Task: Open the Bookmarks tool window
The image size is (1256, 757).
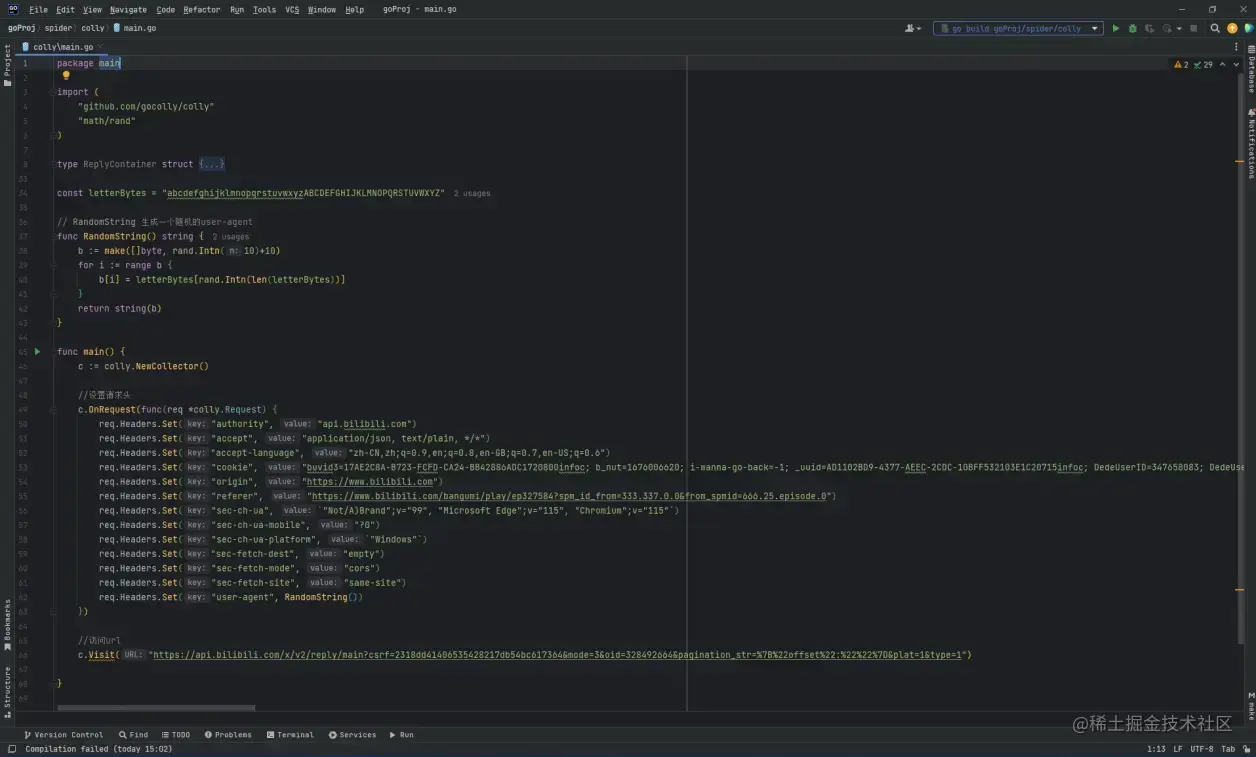Action: (7, 624)
